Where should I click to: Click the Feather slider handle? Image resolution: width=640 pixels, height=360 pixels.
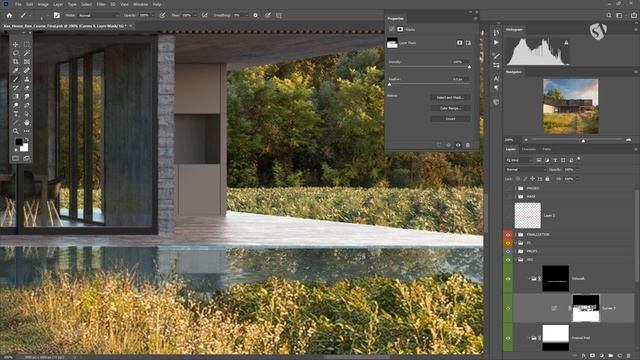[x=389, y=84]
